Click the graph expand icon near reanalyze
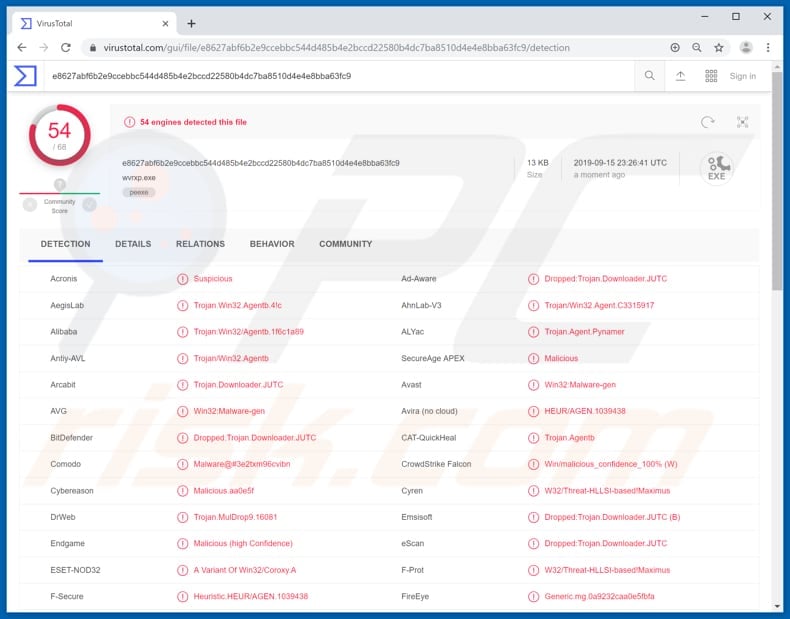 (742, 122)
